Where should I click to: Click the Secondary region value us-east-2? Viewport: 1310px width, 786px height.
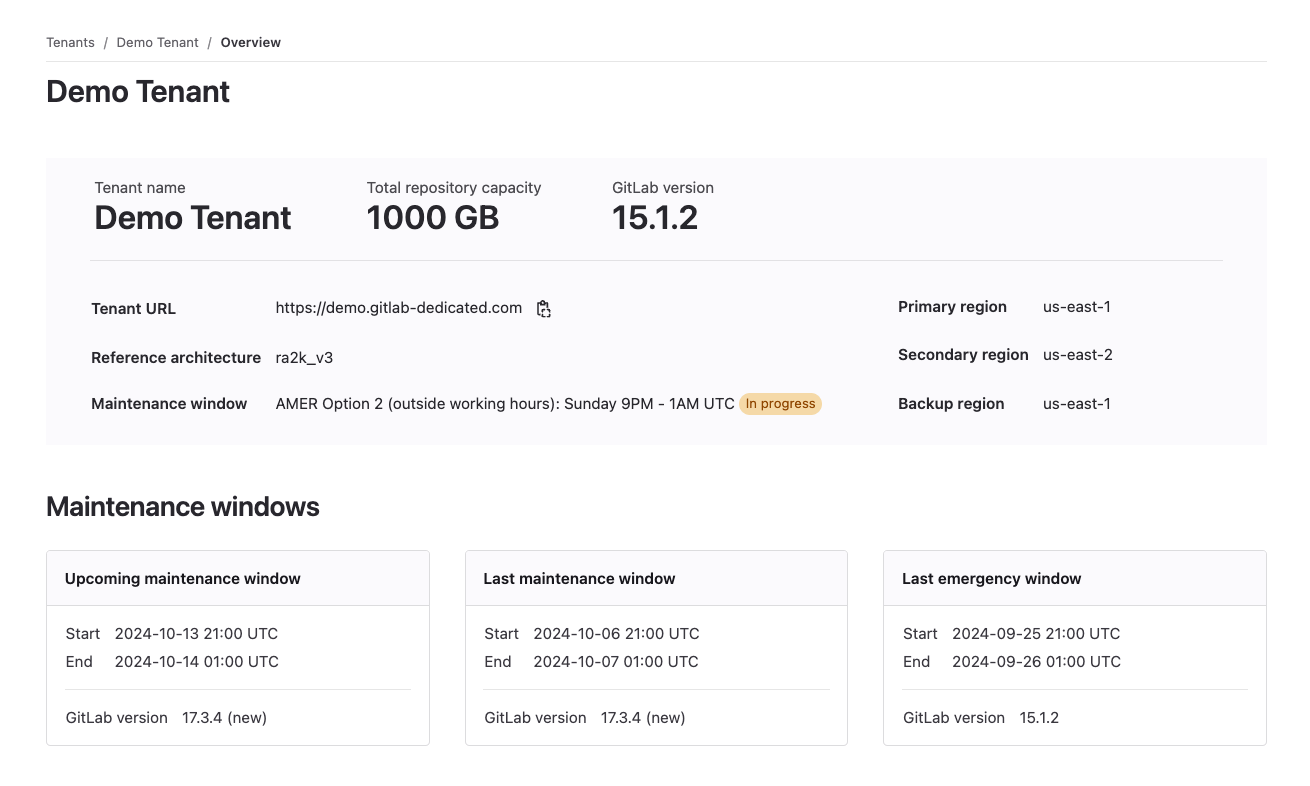pyautogui.click(x=1076, y=355)
